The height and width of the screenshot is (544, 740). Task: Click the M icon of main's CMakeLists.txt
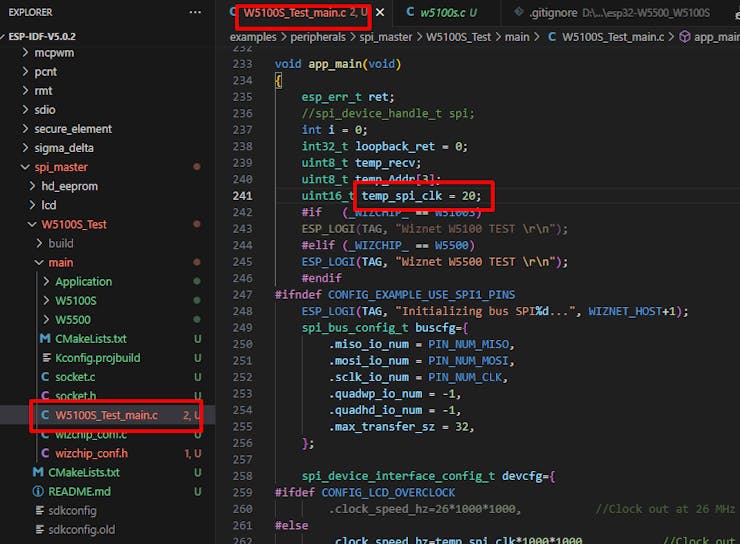point(45,339)
